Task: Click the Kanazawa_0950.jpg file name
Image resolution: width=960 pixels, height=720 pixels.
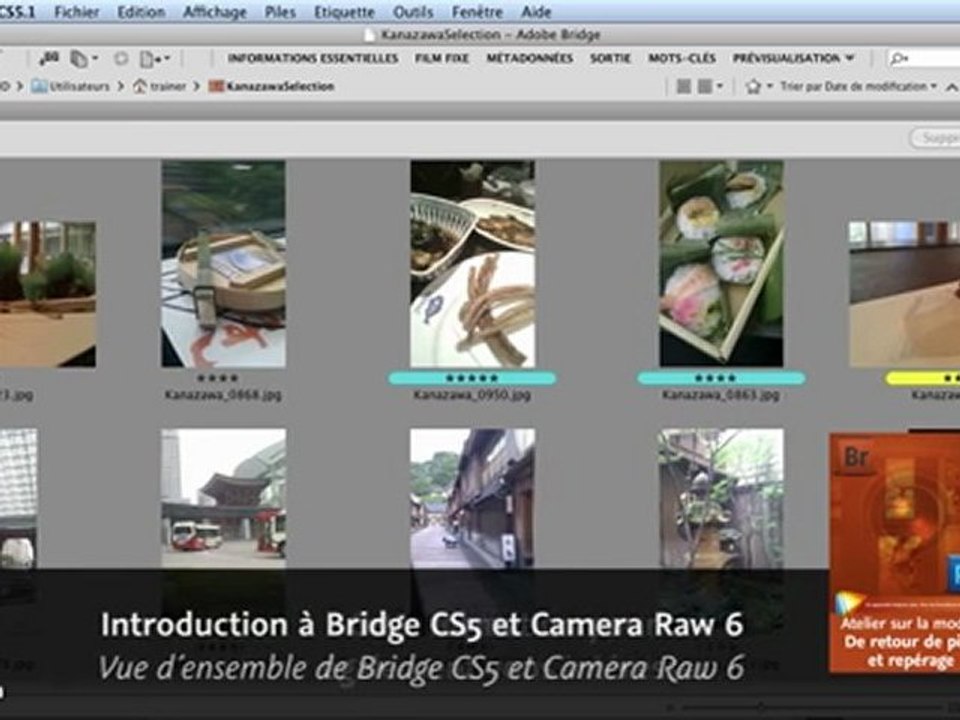Action: (x=472, y=395)
